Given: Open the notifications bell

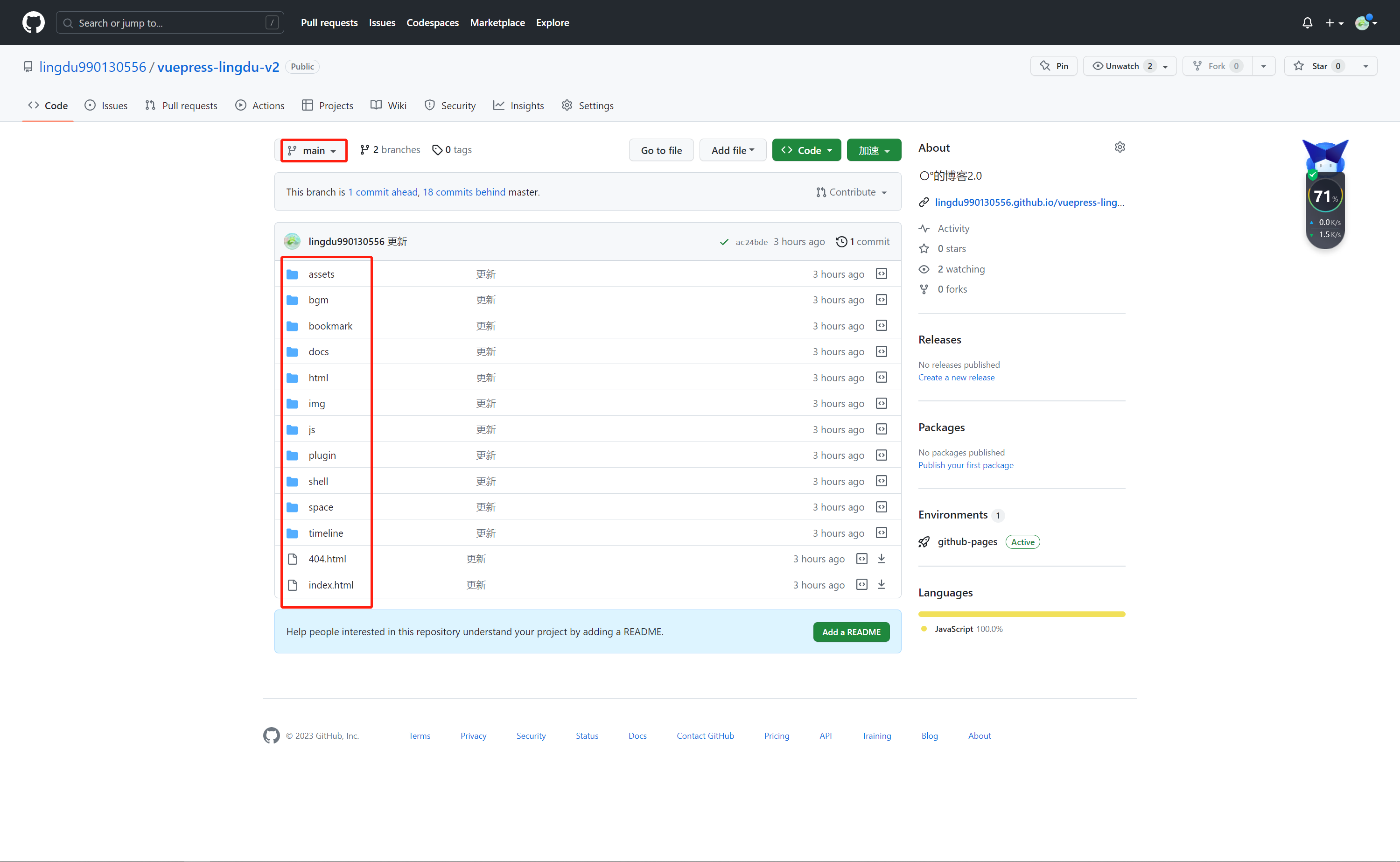Looking at the screenshot, I should (1307, 23).
